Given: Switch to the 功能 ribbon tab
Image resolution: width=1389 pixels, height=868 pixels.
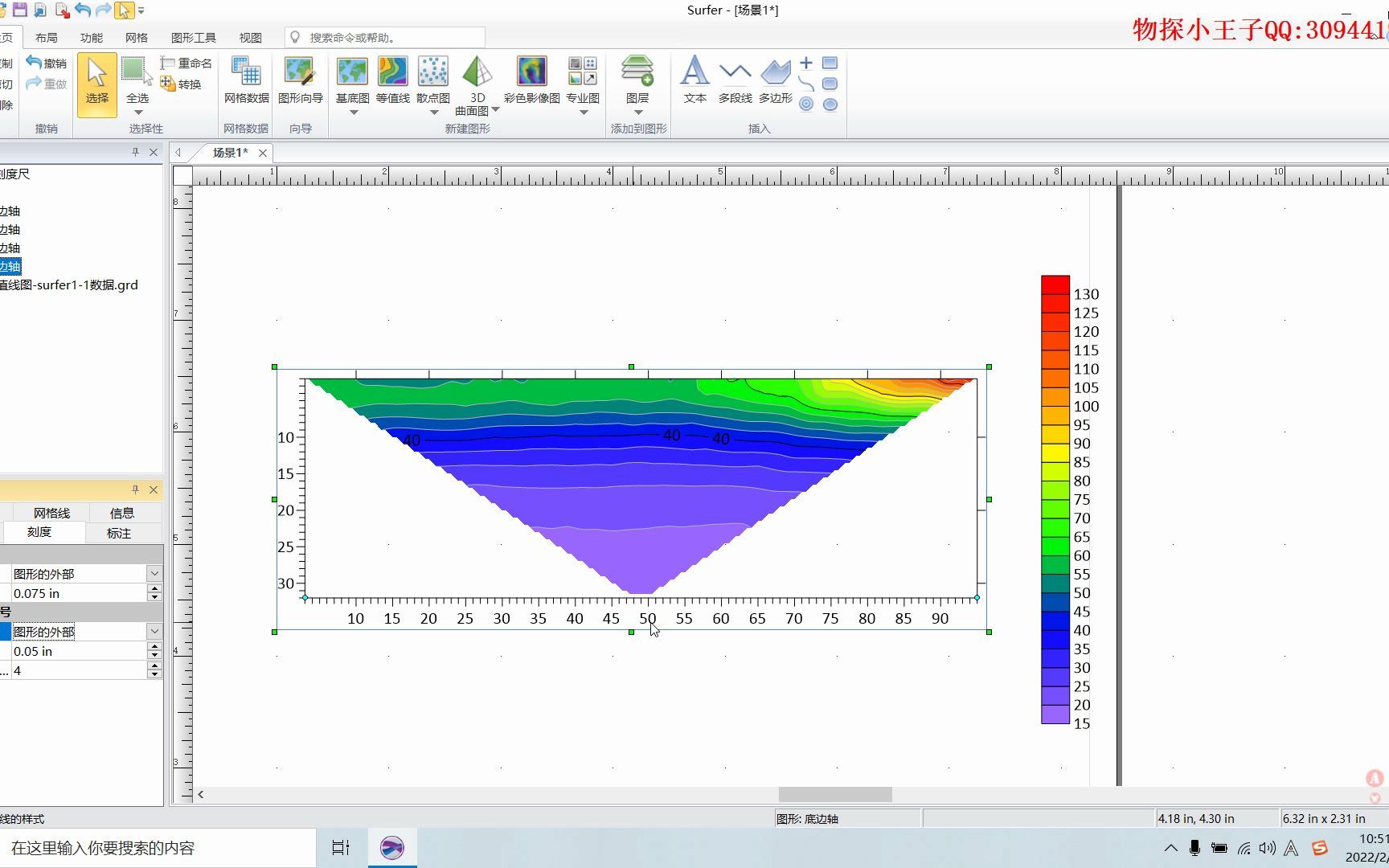Looking at the screenshot, I should coord(91,38).
